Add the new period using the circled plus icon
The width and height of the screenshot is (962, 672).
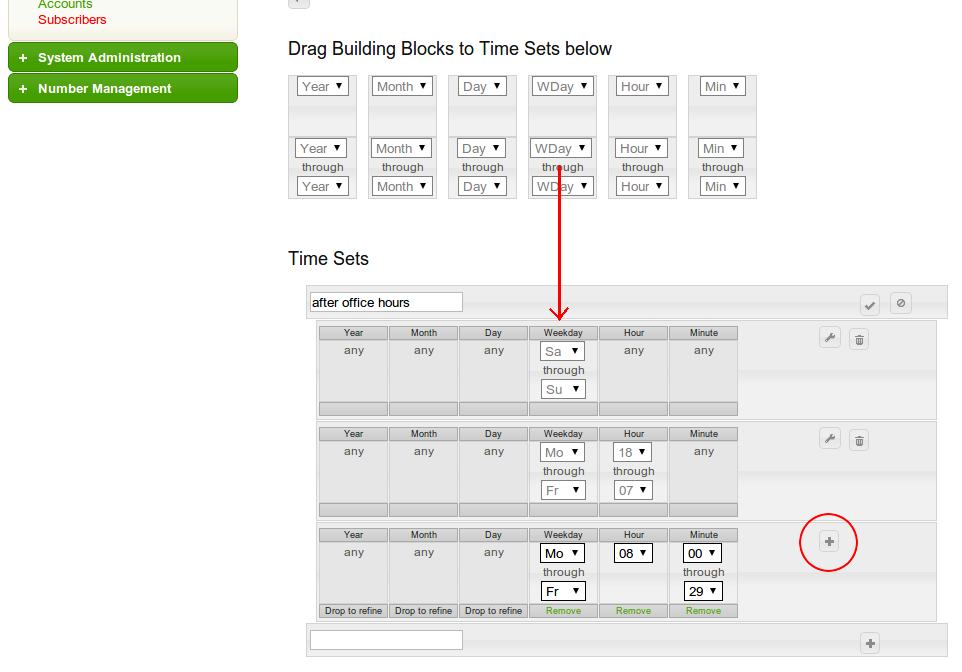[829, 542]
